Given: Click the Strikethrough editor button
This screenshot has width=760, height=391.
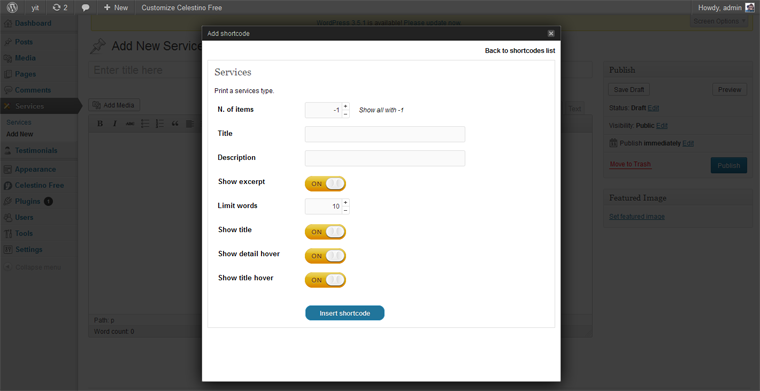Looking at the screenshot, I should [x=130, y=124].
